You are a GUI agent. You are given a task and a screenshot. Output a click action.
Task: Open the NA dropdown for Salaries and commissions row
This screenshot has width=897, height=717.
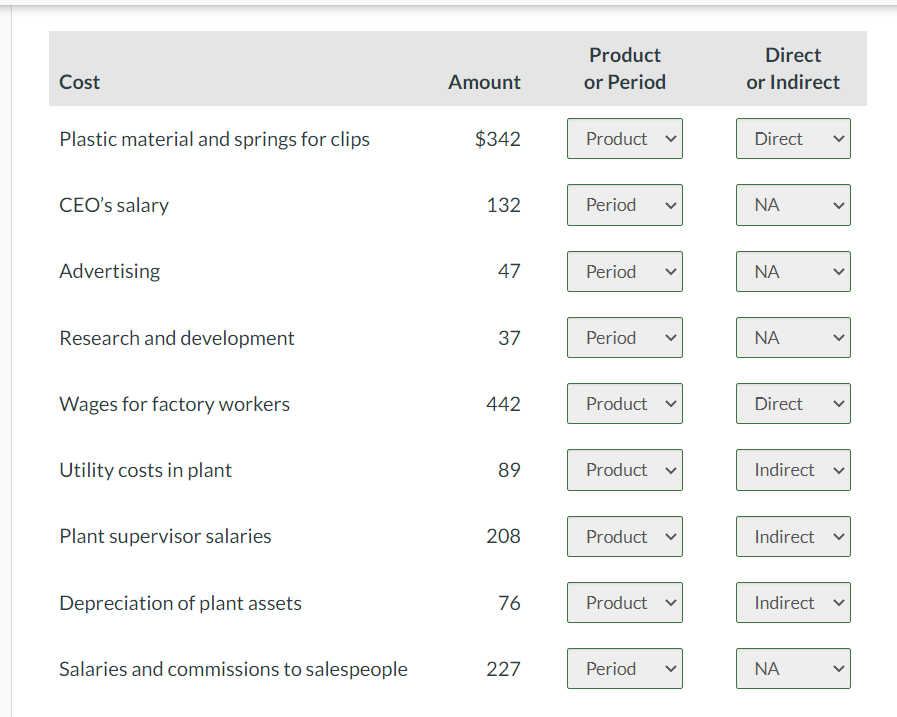pyautogui.click(x=793, y=668)
